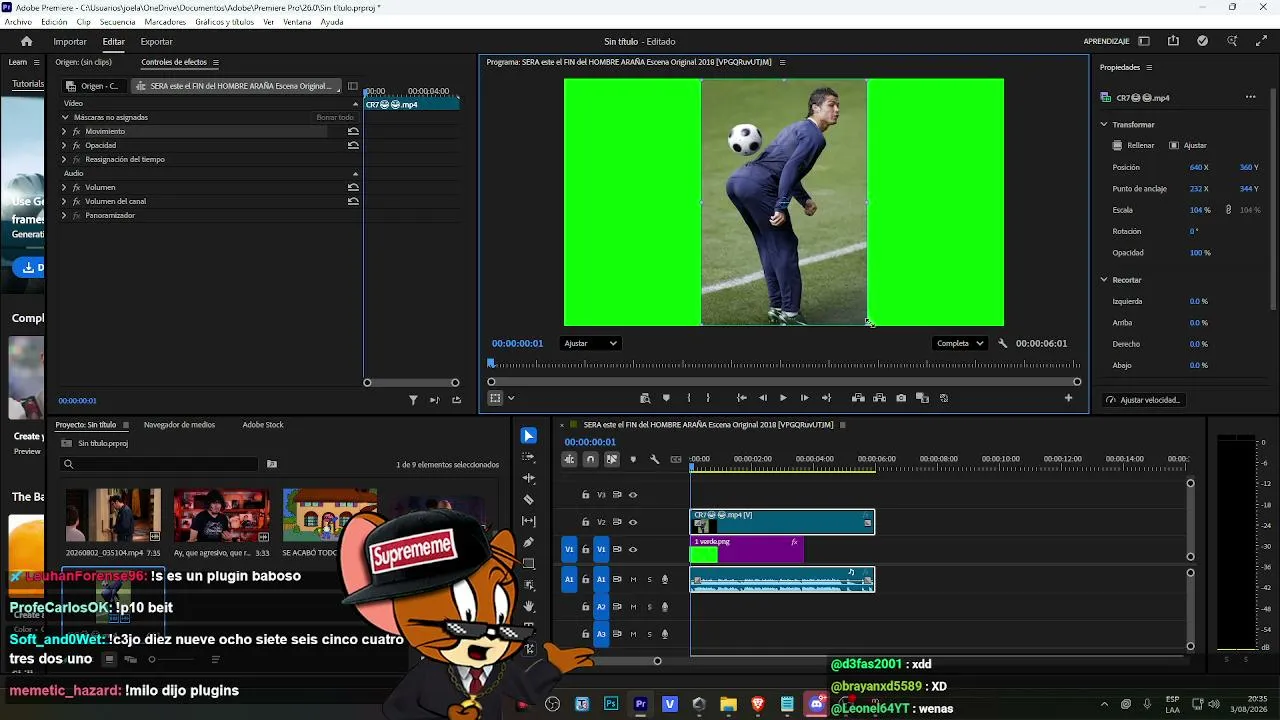Switch to the Importar workspace tab
This screenshot has width=1280, height=720.
70,41
